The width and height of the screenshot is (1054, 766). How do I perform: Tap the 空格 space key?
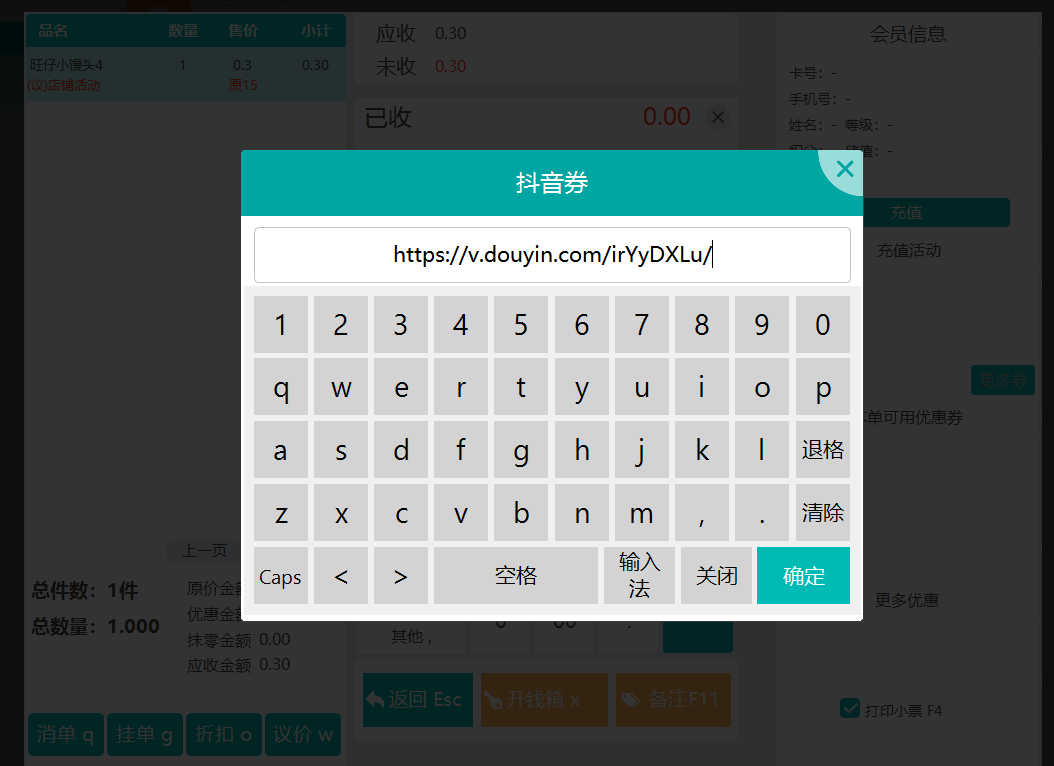coord(516,576)
